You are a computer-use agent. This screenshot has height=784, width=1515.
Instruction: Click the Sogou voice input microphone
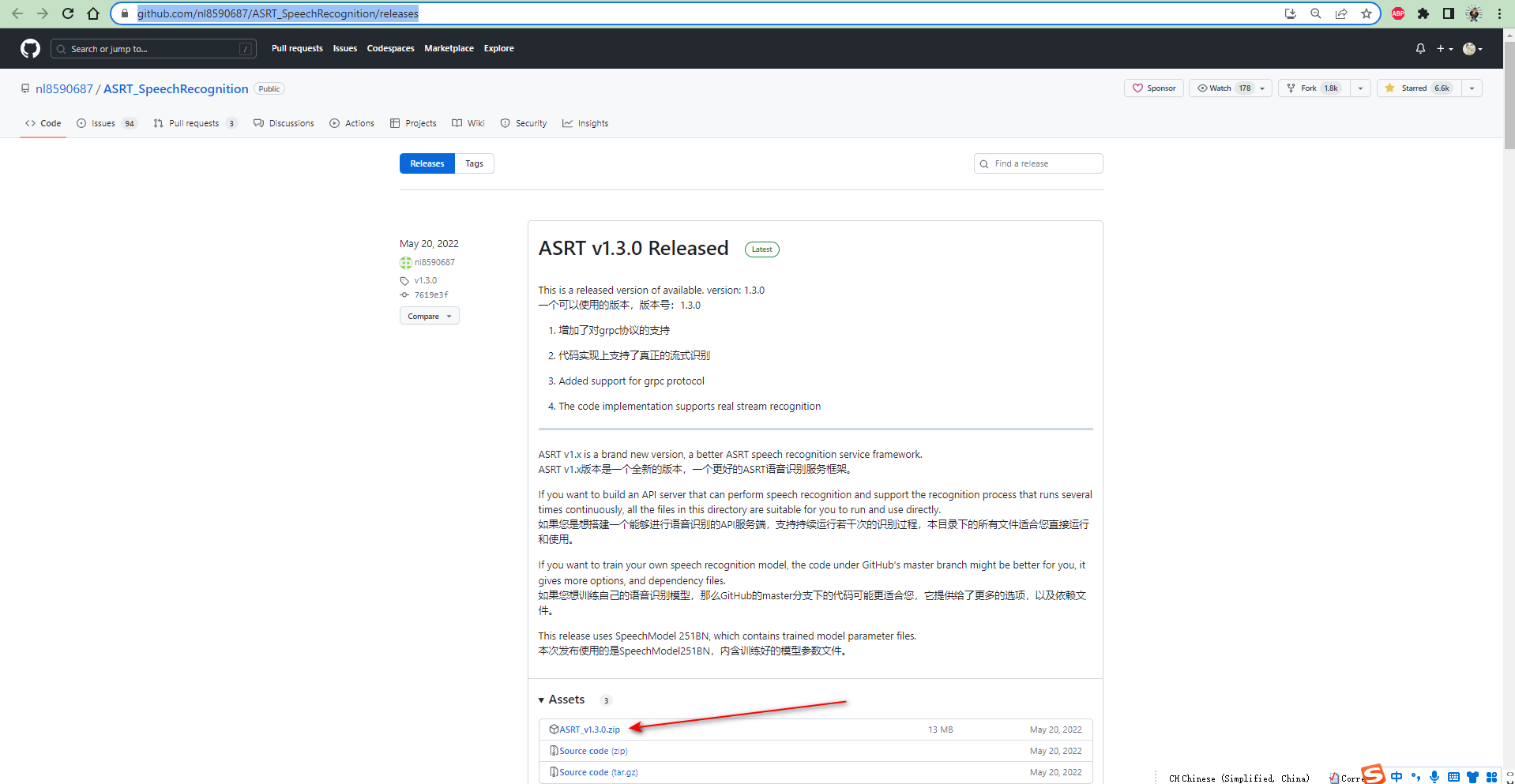click(1434, 777)
